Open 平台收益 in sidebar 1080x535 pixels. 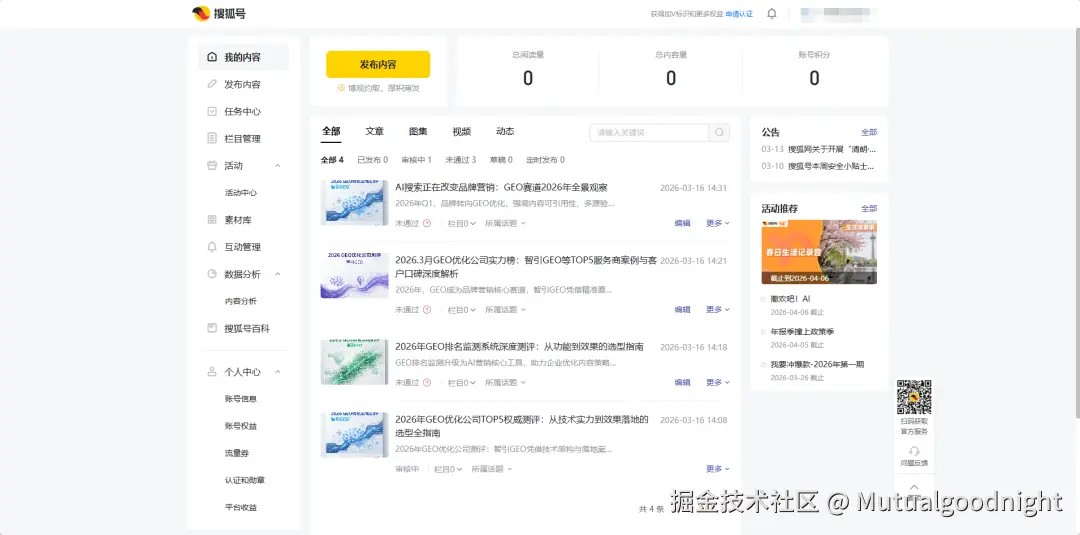(240, 507)
